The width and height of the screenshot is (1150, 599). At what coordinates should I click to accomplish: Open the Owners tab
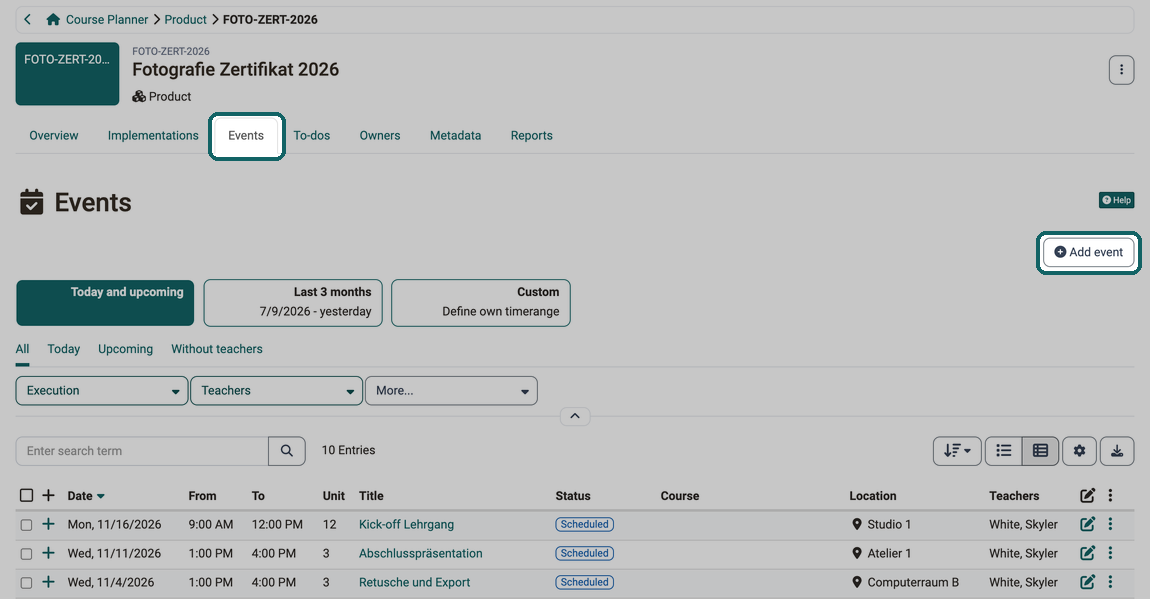click(x=380, y=136)
